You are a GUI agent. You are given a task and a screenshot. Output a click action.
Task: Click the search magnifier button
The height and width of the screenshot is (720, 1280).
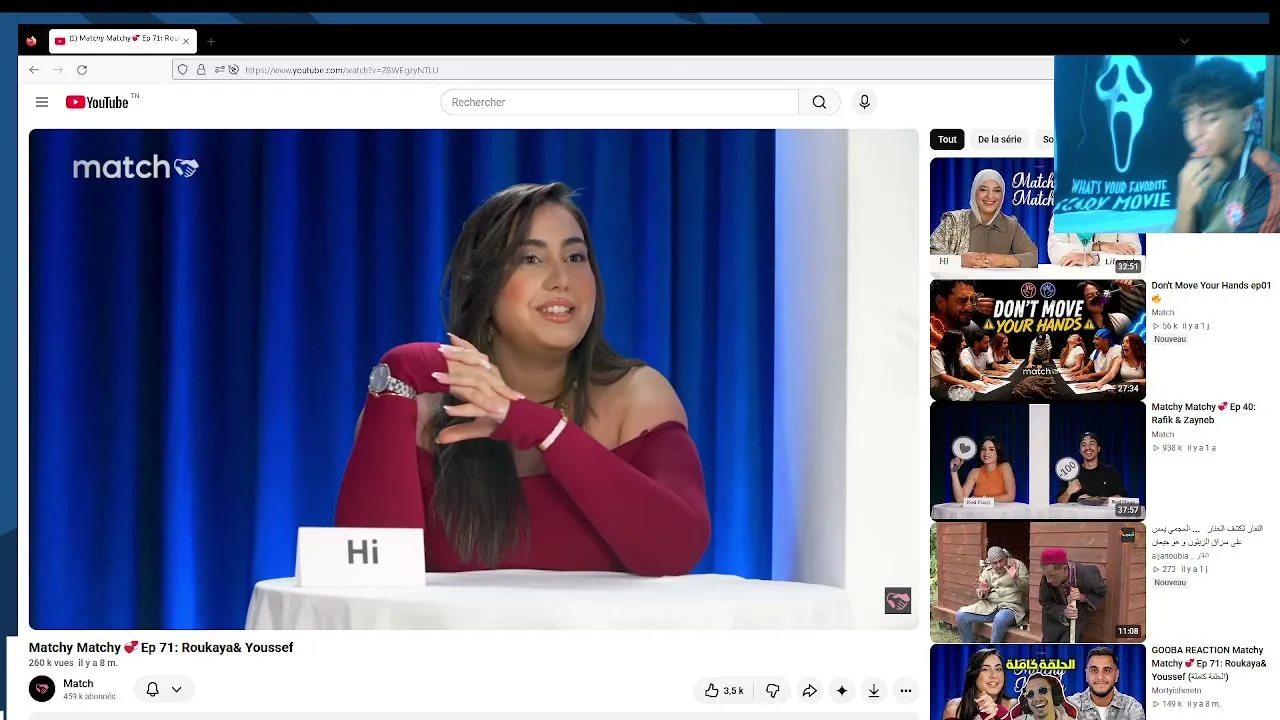coord(819,102)
